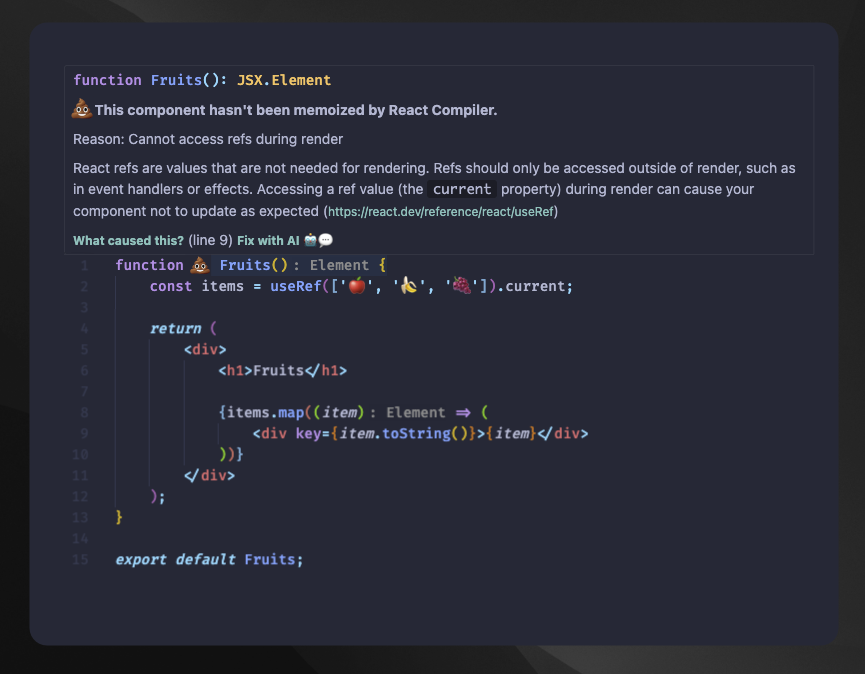Click the "Fix with AI" link

pyautogui.click(x=268, y=240)
